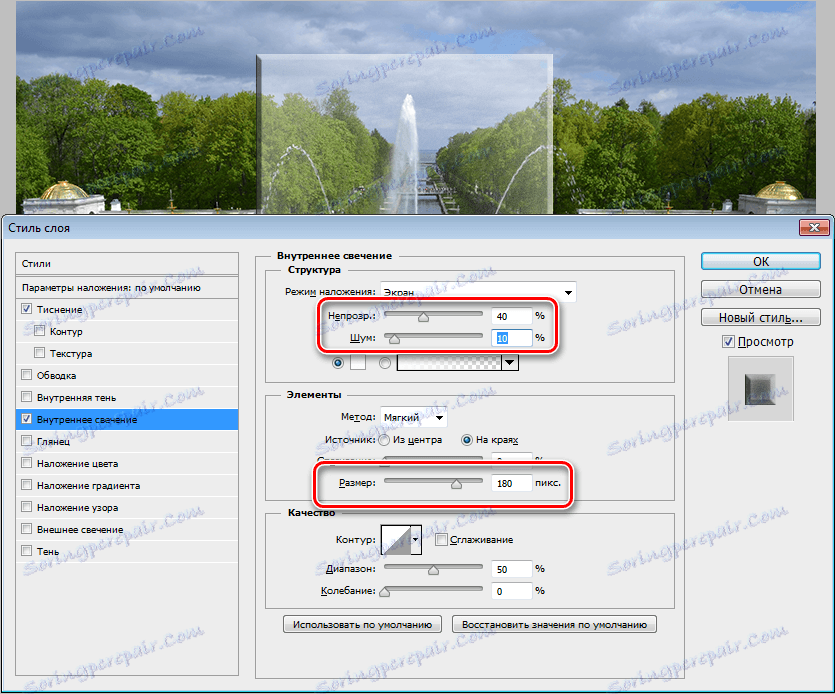Image resolution: width=835 pixels, height=694 pixels.
Task: Enable the Текстура checkbox
Action: [x=39, y=353]
